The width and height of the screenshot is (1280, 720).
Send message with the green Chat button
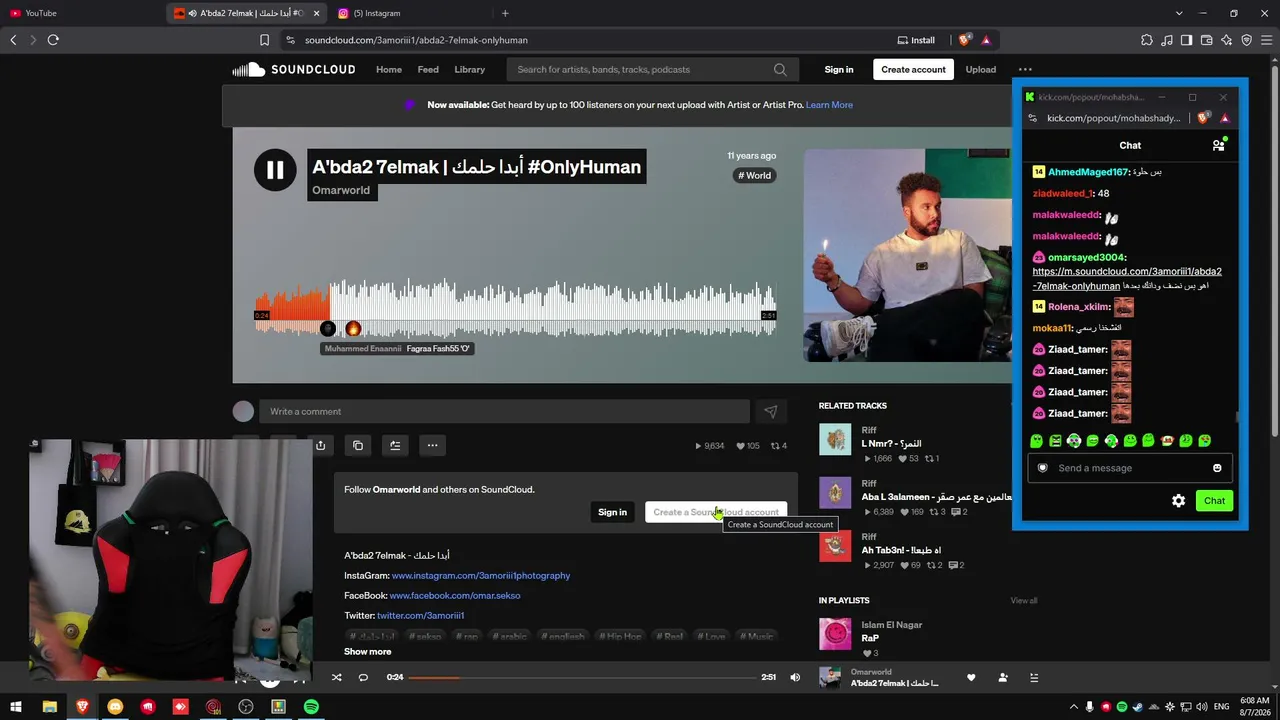[x=1214, y=501]
